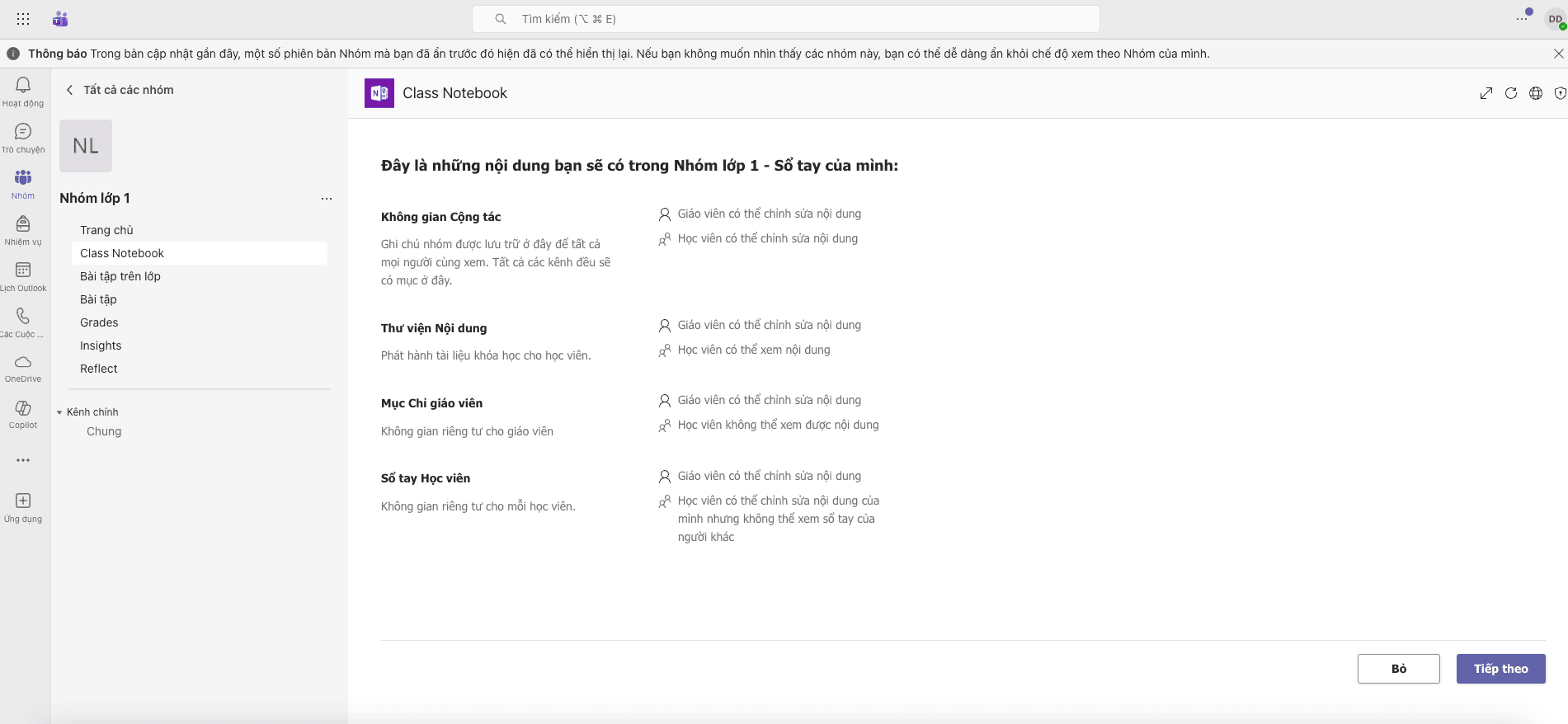Image resolution: width=1568 pixels, height=724 pixels.
Task: Open the Insights menu item
Action: pos(101,346)
